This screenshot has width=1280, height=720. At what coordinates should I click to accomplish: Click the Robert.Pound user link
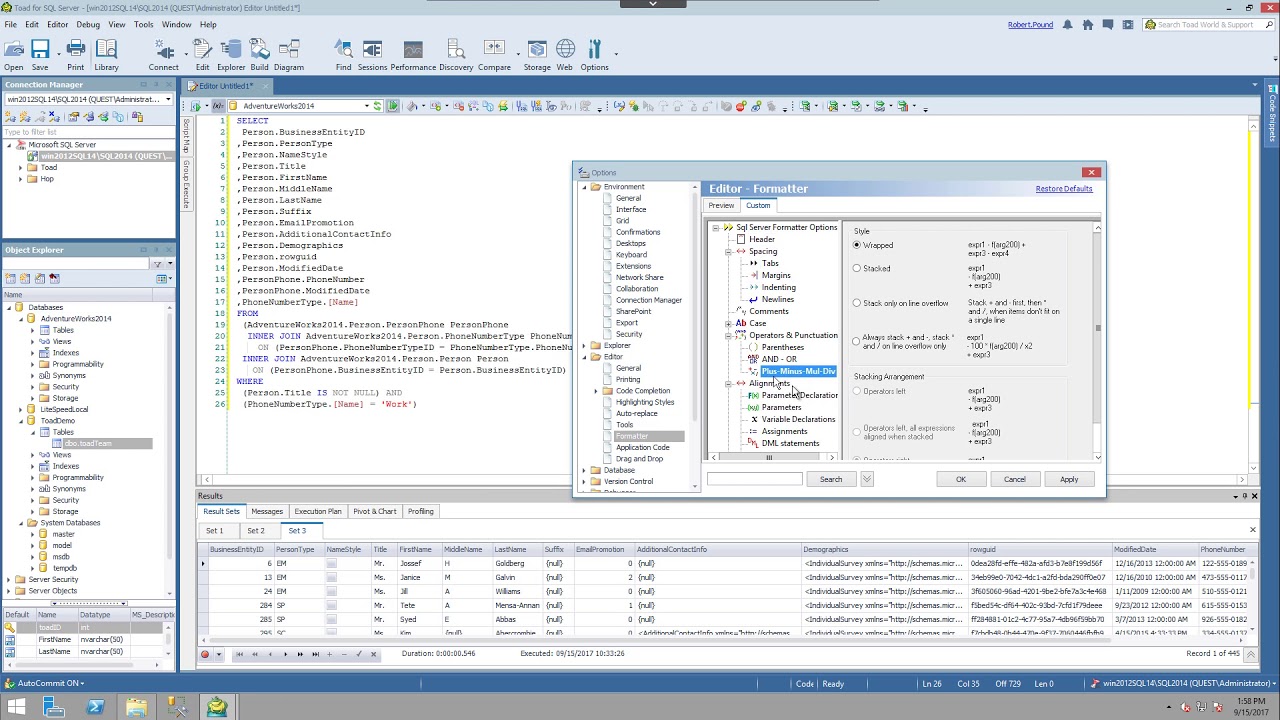coord(1030,25)
